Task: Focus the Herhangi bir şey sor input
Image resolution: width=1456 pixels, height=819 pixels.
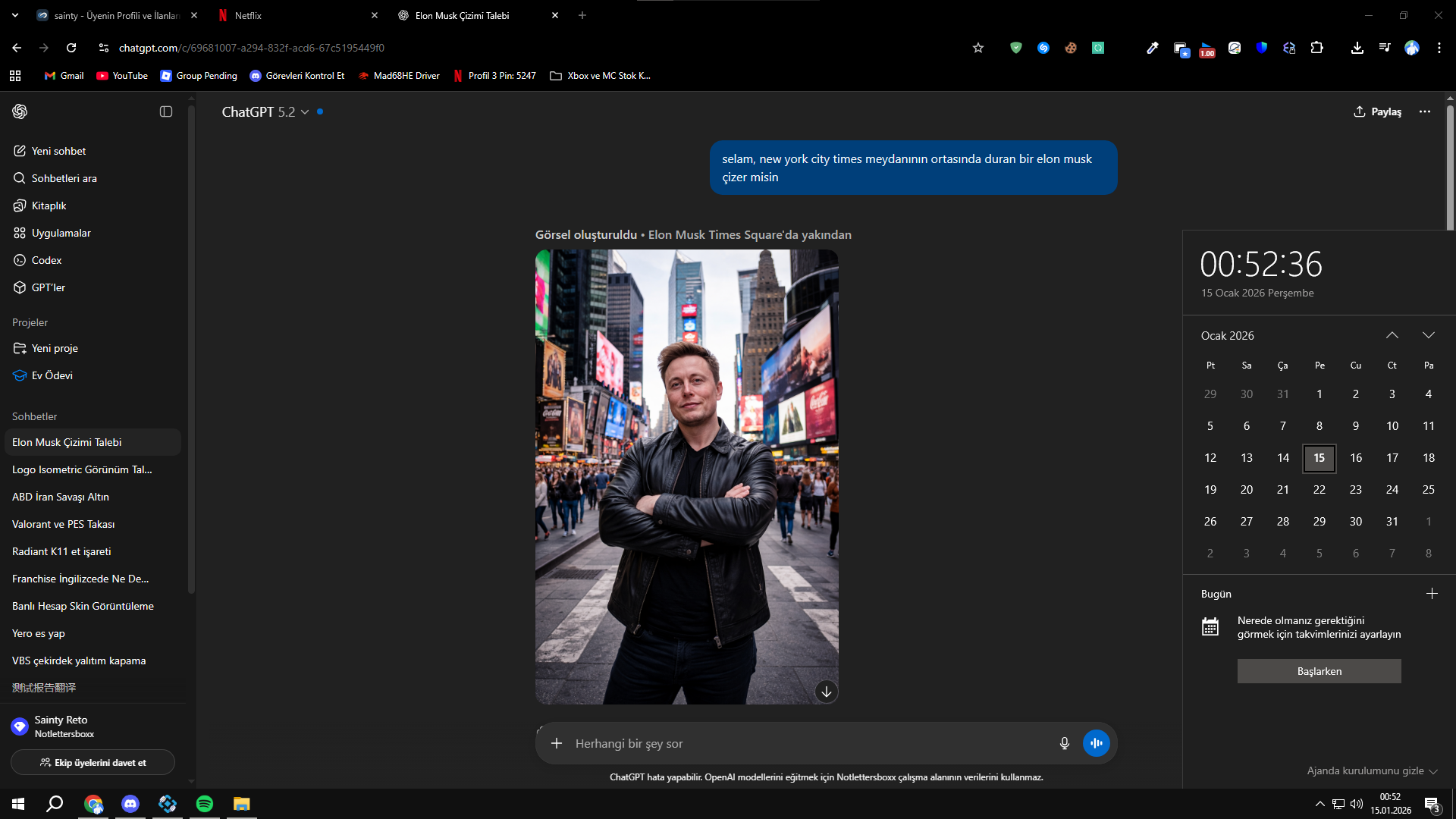Action: [x=810, y=743]
